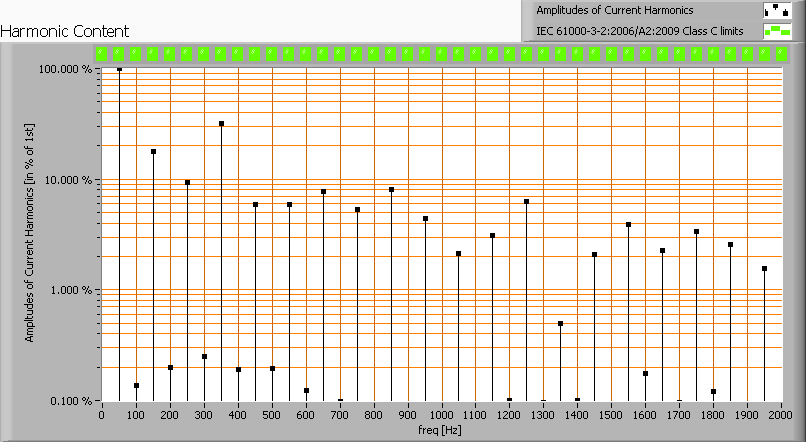The height and width of the screenshot is (442, 806).
Task: Select the 1250 Hz harmonic data point
Action: 526,202
